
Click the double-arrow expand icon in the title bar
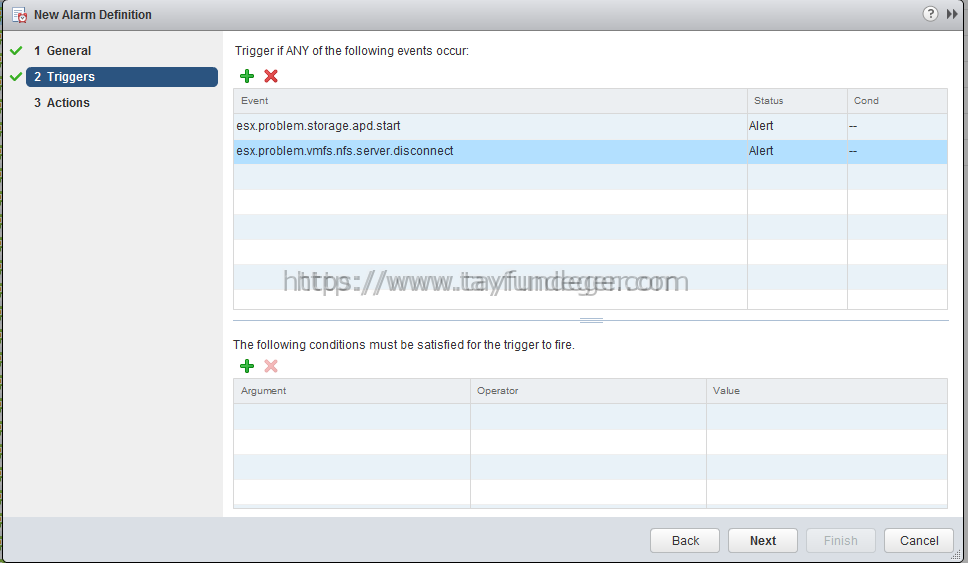click(x=952, y=14)
